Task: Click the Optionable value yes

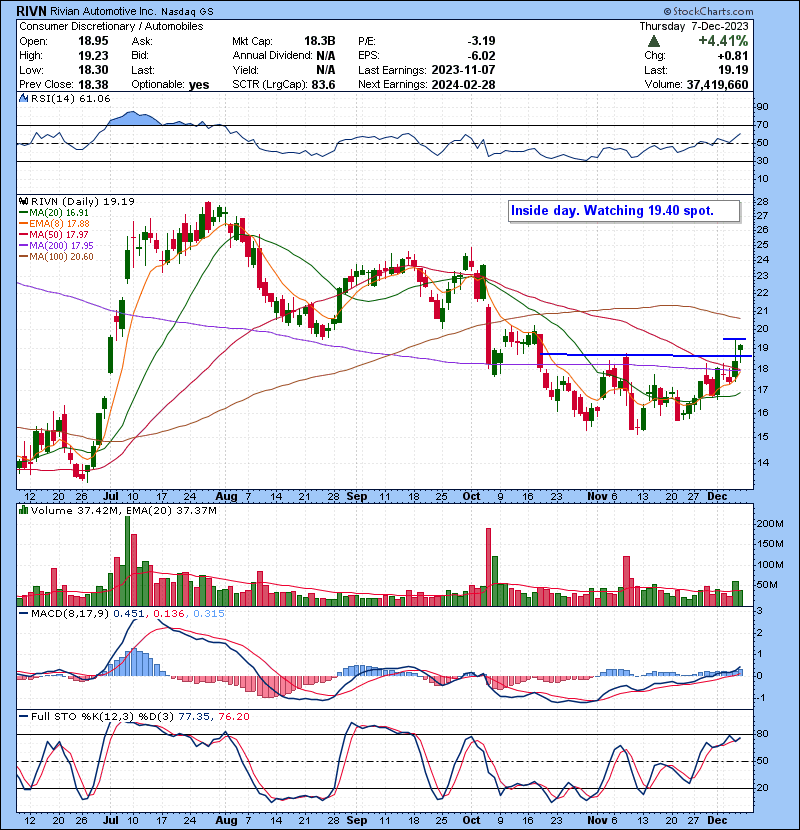Action: [x=199, y=85]
